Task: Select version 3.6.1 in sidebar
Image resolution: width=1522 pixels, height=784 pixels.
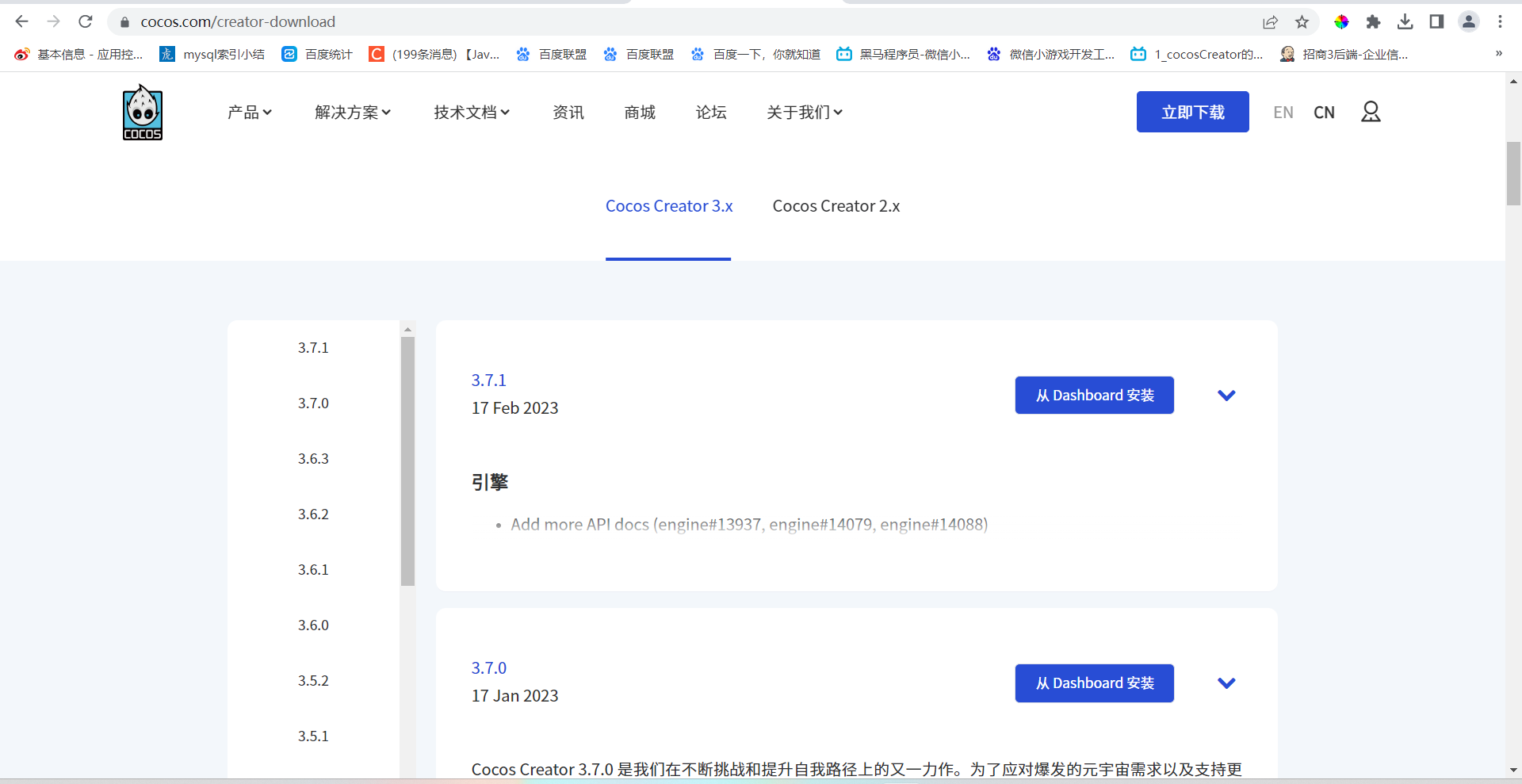Action: coord(313,570)
